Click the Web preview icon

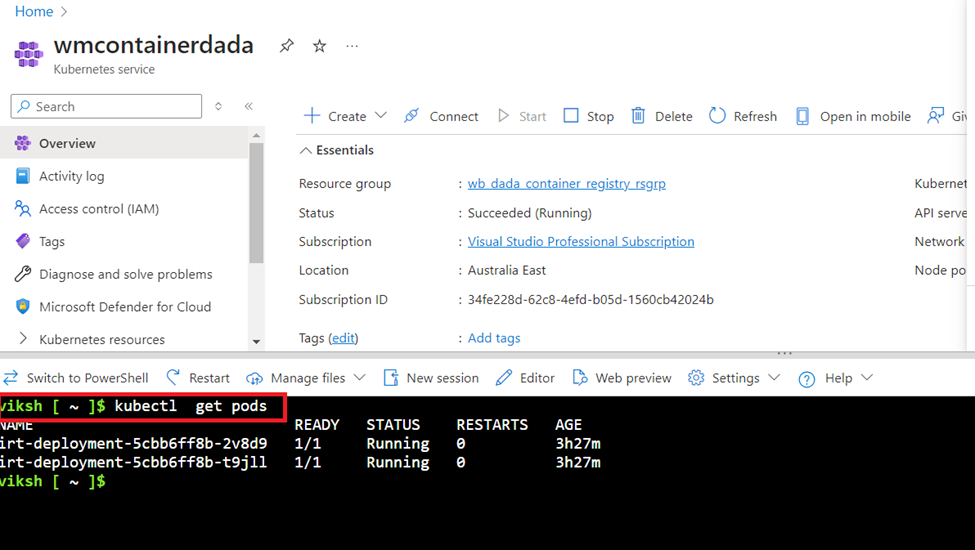click(580, 378)
